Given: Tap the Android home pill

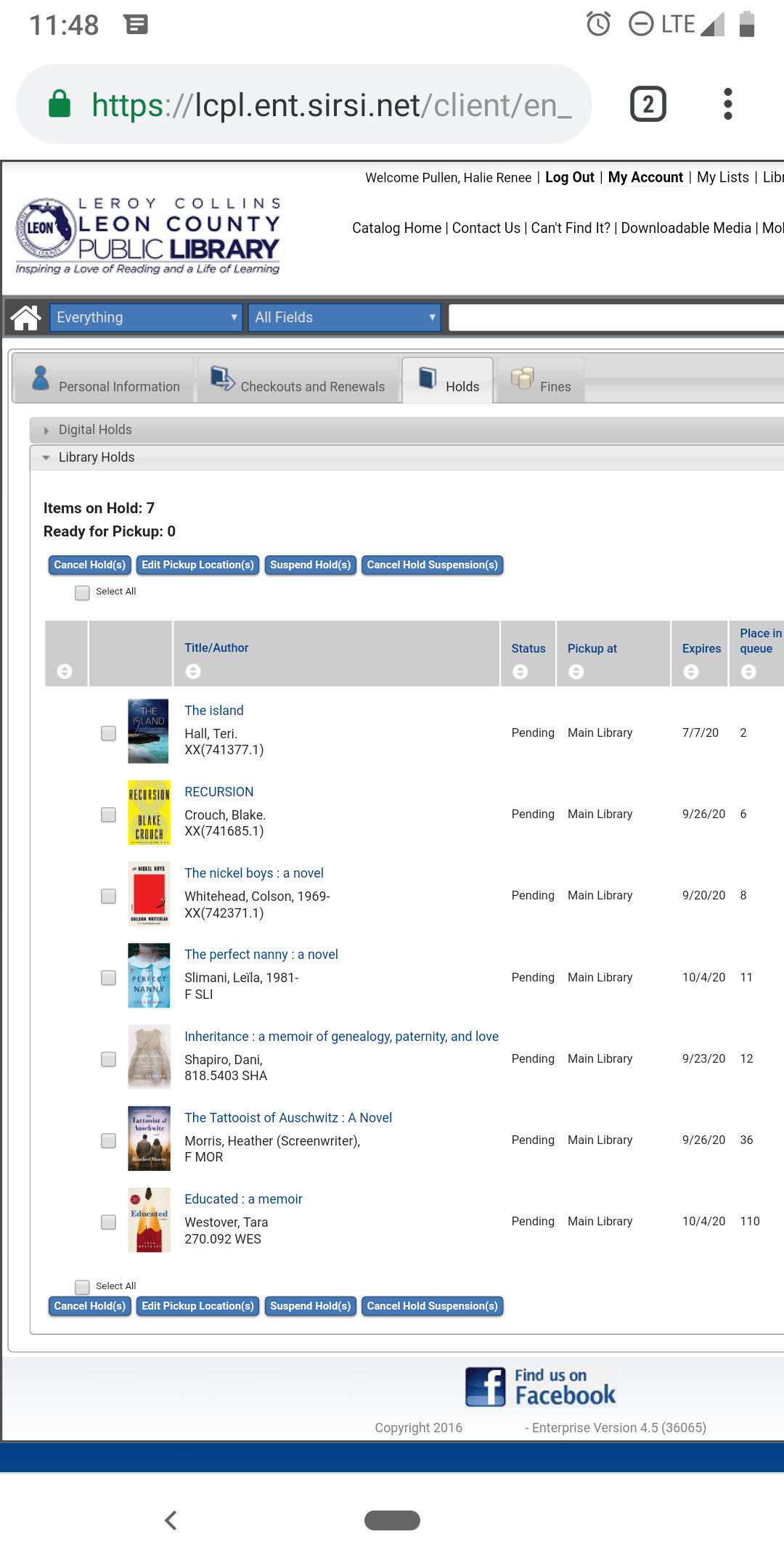Looking at the screenshot, I should click(x=392, y=1520).
